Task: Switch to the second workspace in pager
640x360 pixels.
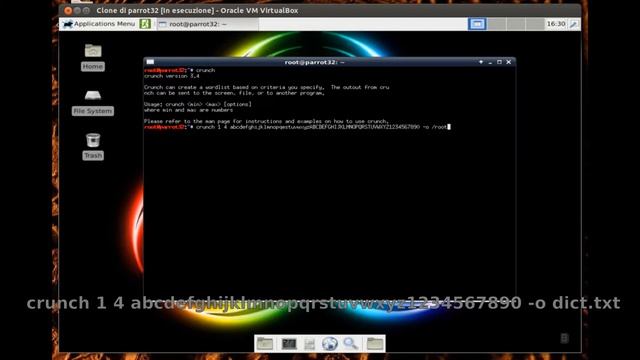Action: (497, 24)
